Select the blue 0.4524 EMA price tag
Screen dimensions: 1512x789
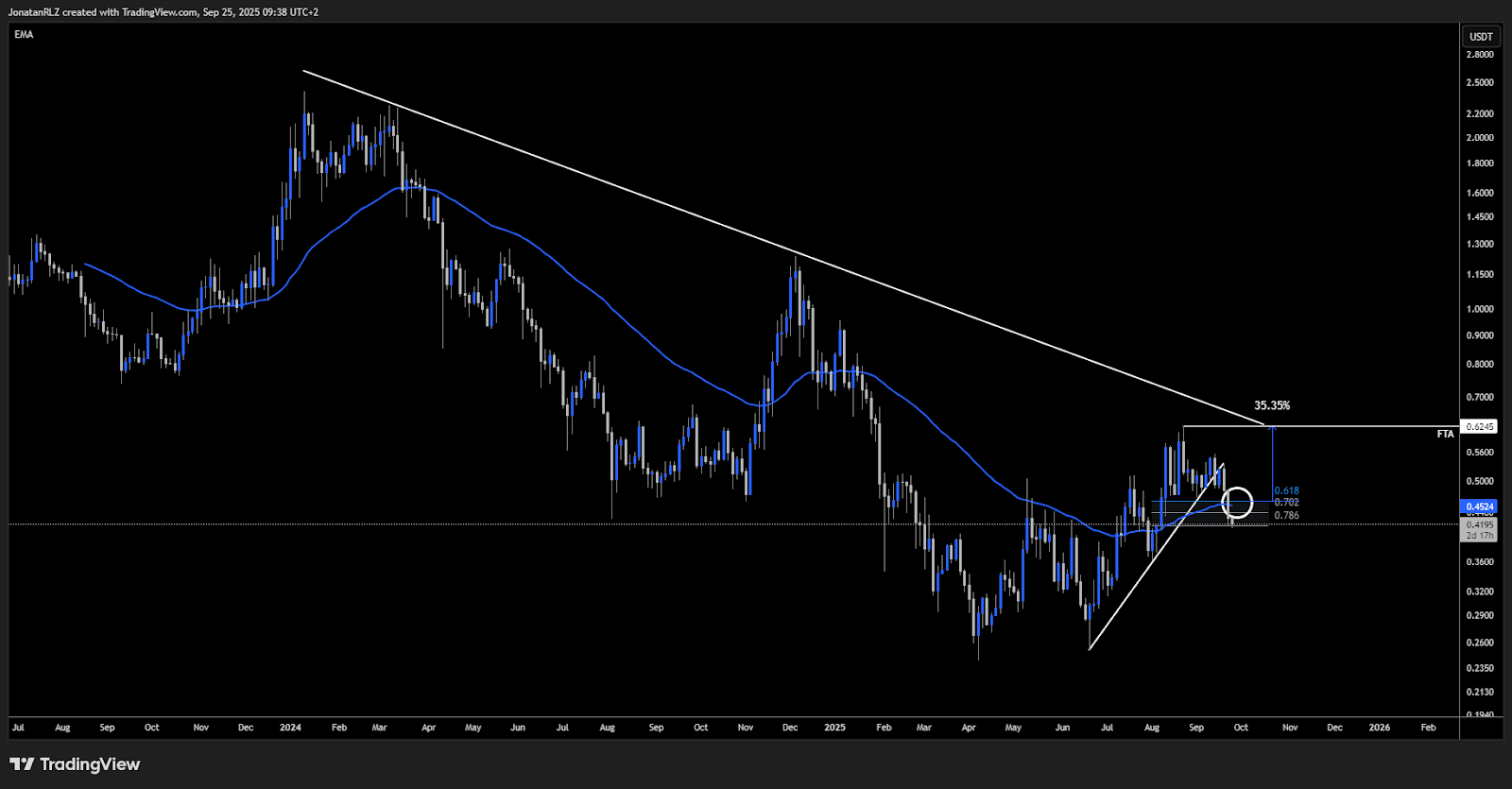1479,506
